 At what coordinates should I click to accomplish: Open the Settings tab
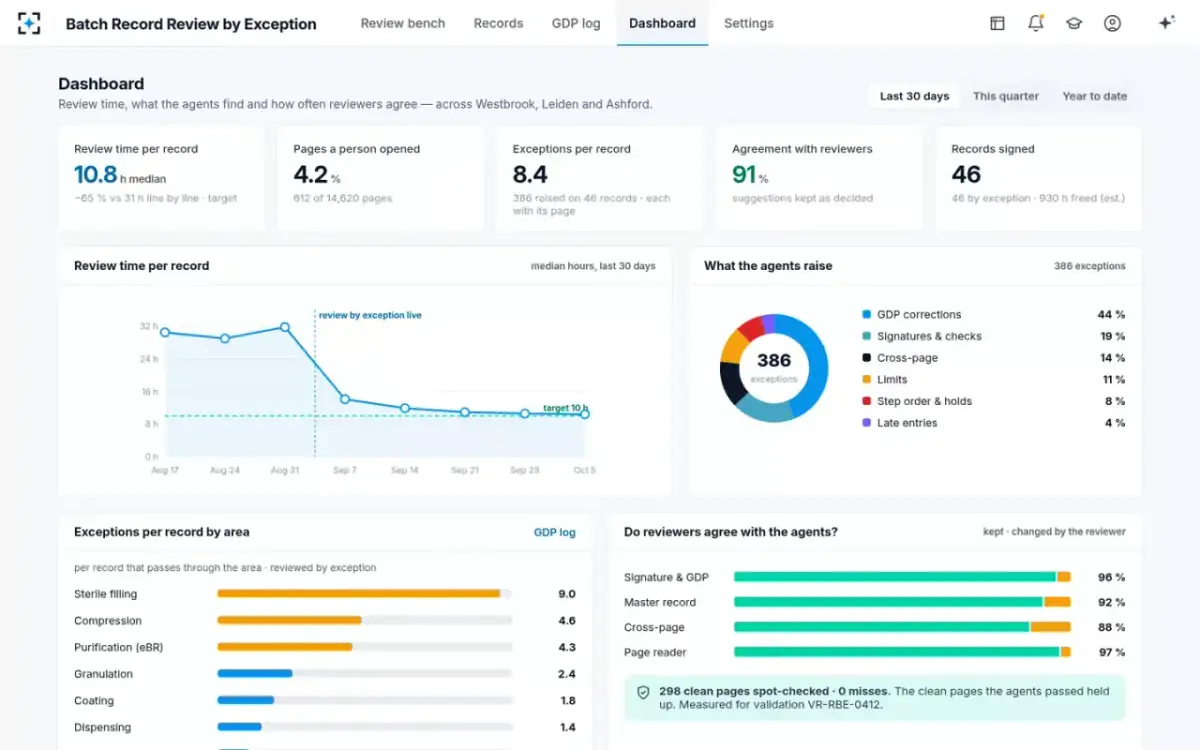[749, 23]
